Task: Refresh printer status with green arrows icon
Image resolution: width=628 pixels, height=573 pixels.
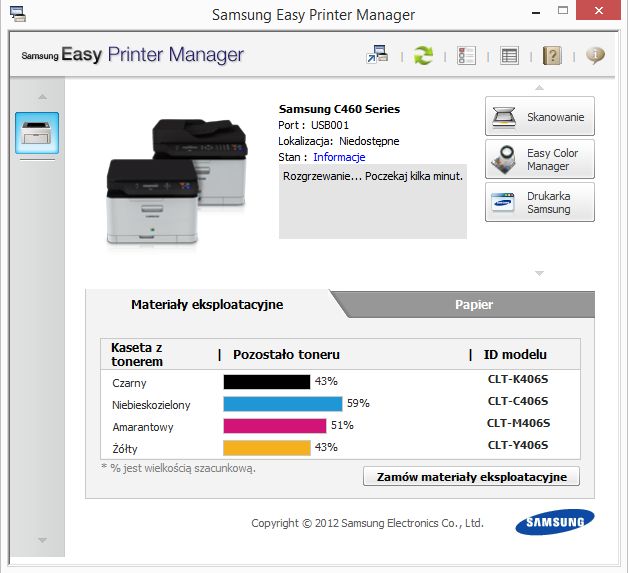Action: 423,55
